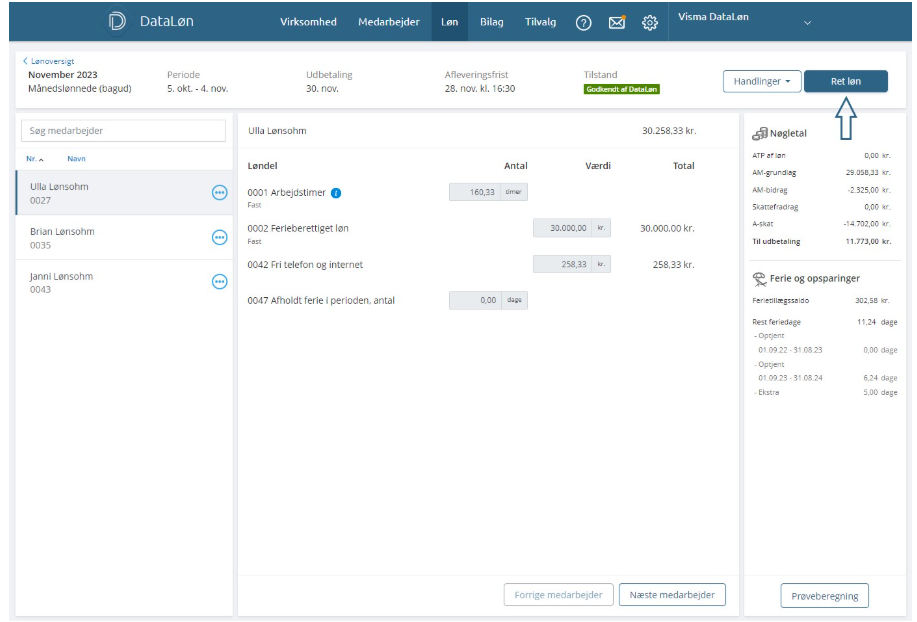This screenshot has height=622, width=917.
Task: Expand the Handlinger dropdown
Action: pyautogui.click(x=761, y=81)
